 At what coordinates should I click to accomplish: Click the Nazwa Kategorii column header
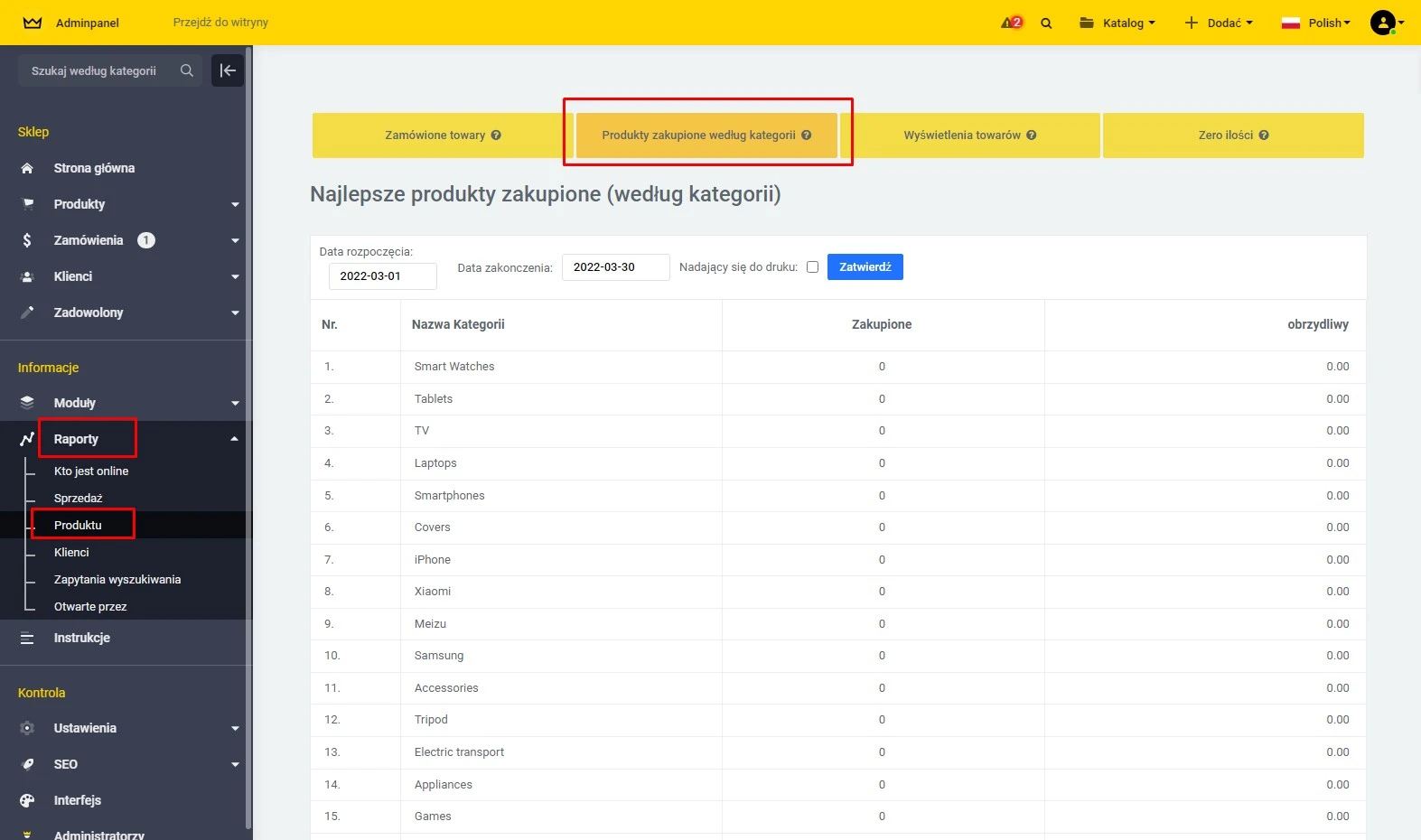[458, 324]
